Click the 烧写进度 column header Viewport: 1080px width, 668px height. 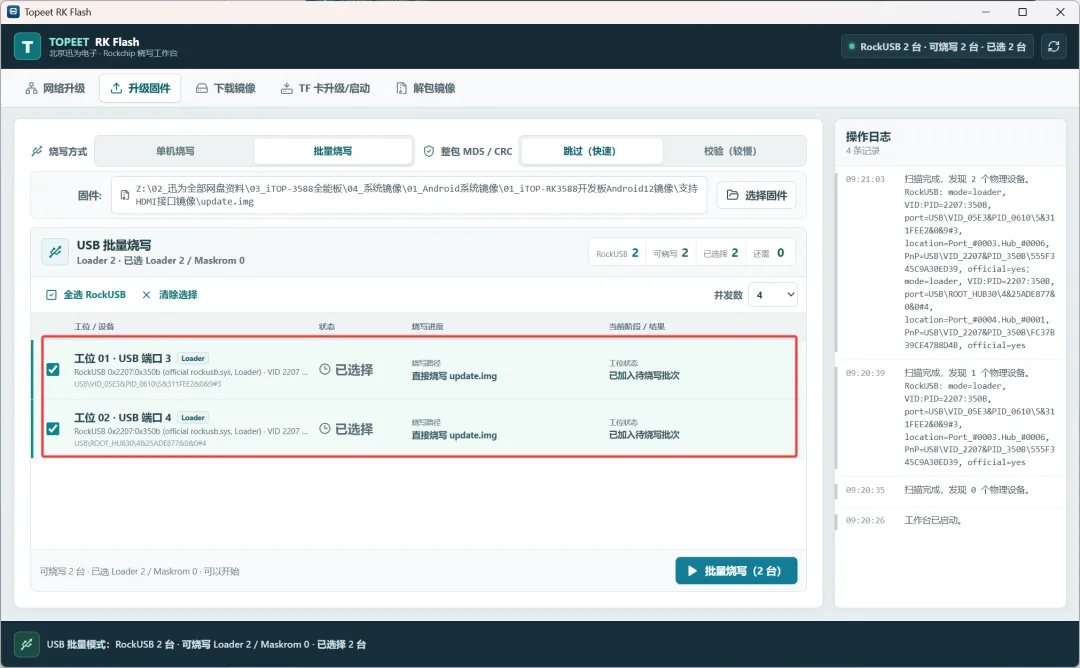pyautogui.click(x=428, y=326)
